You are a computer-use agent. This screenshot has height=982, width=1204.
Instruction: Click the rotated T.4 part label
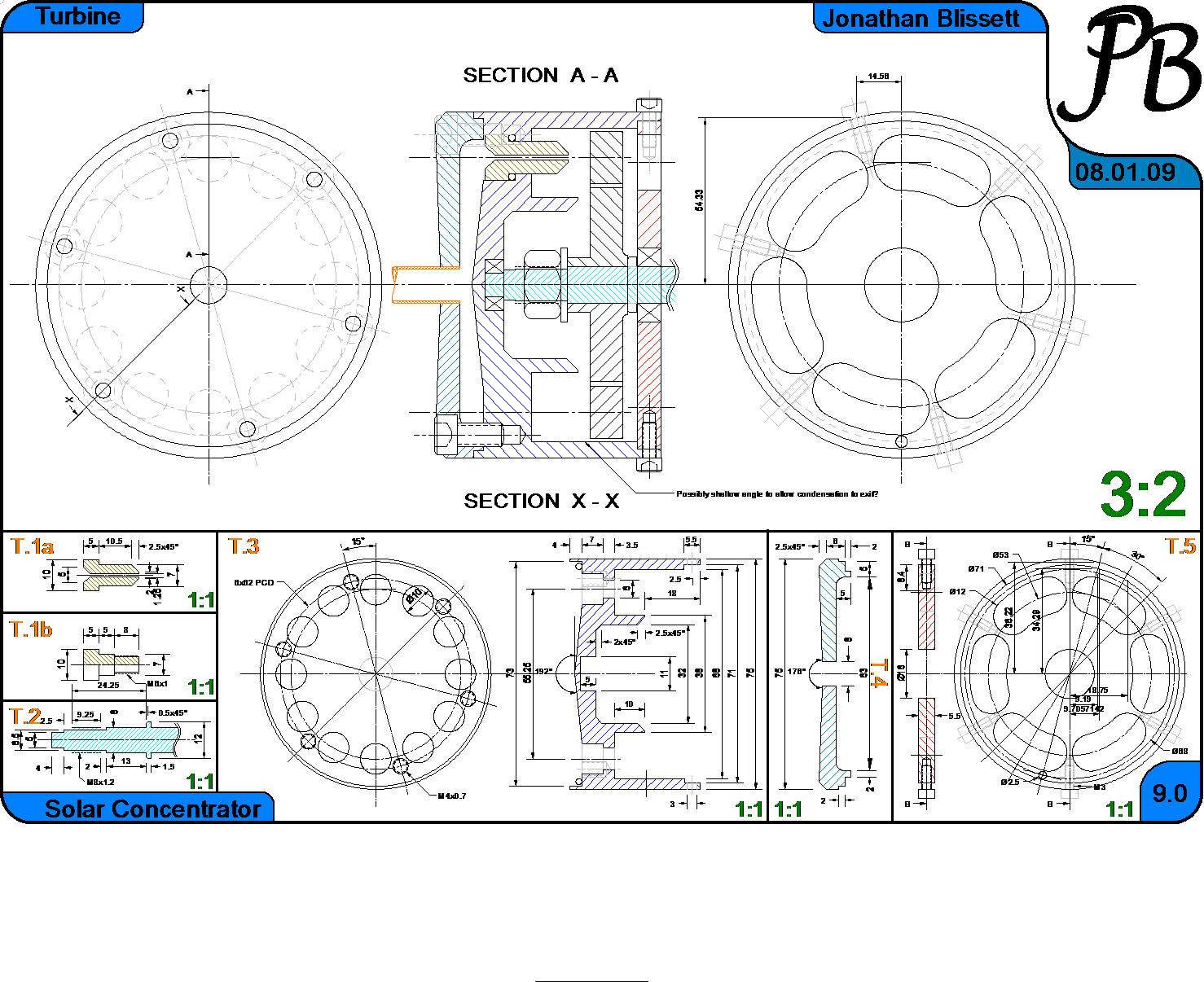(x=878, y=674)
